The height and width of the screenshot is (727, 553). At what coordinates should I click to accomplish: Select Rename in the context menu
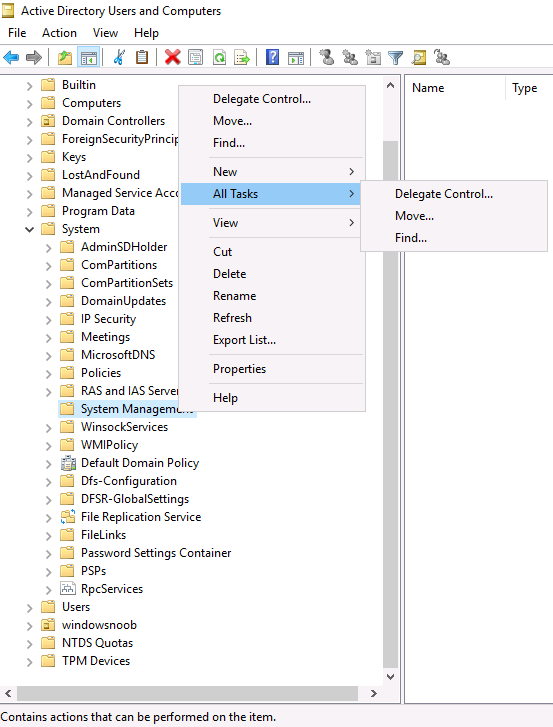coord(272,296)
